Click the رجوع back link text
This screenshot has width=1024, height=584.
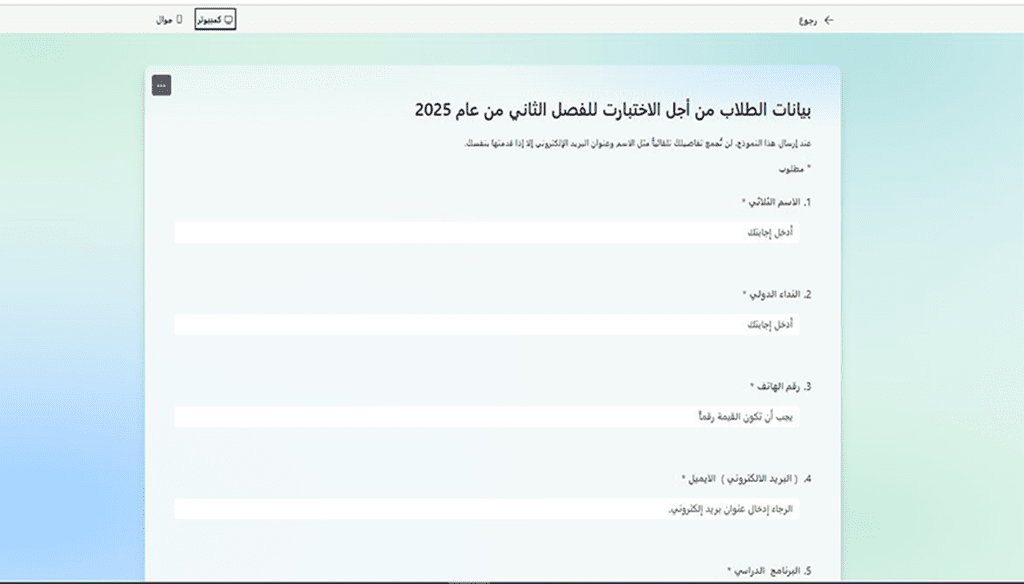[x=808, y=20]
